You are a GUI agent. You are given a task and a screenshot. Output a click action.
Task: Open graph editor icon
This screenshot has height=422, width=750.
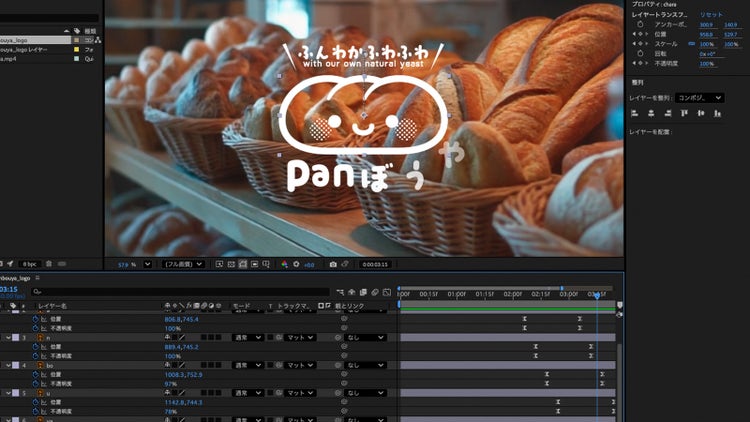point(387,292)
